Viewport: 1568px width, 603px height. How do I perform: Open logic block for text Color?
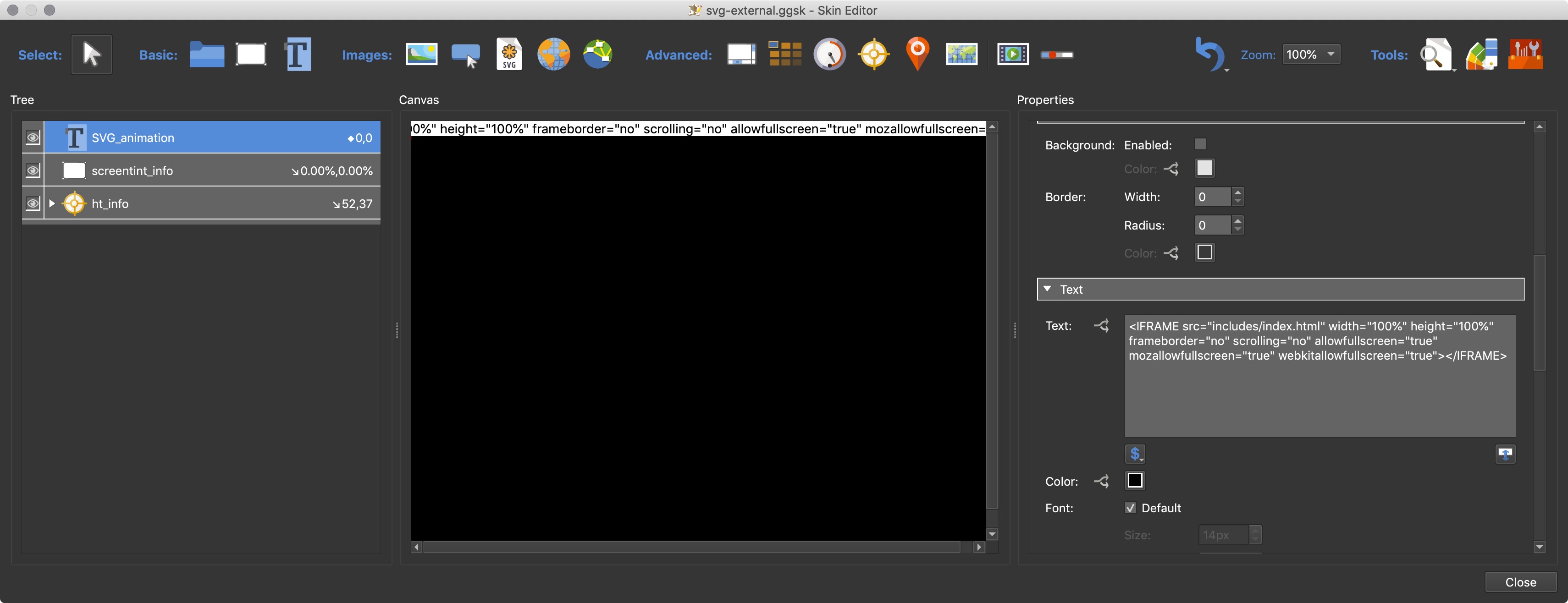(1101, 481)
